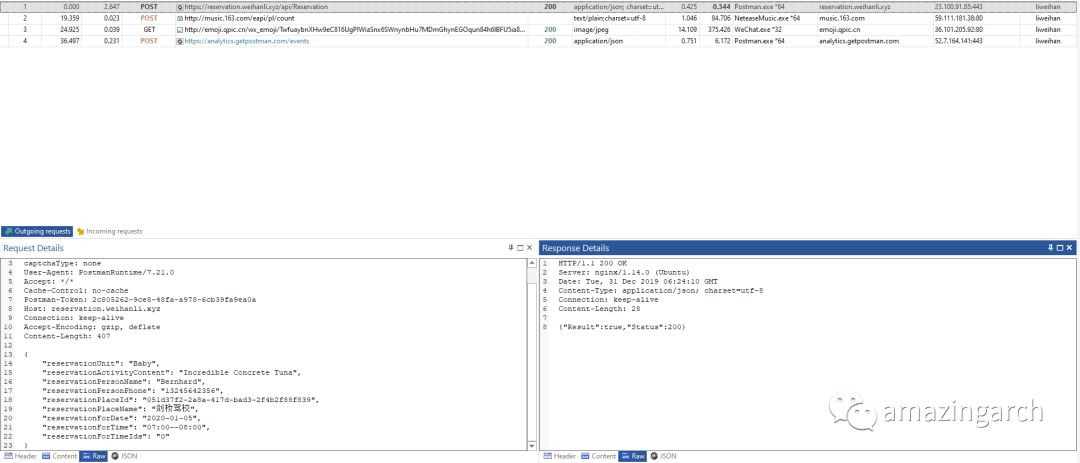Viewport: 1080px width, 463px height.
Task: Pin the Response Details panel
Action: click(1051, 247)
